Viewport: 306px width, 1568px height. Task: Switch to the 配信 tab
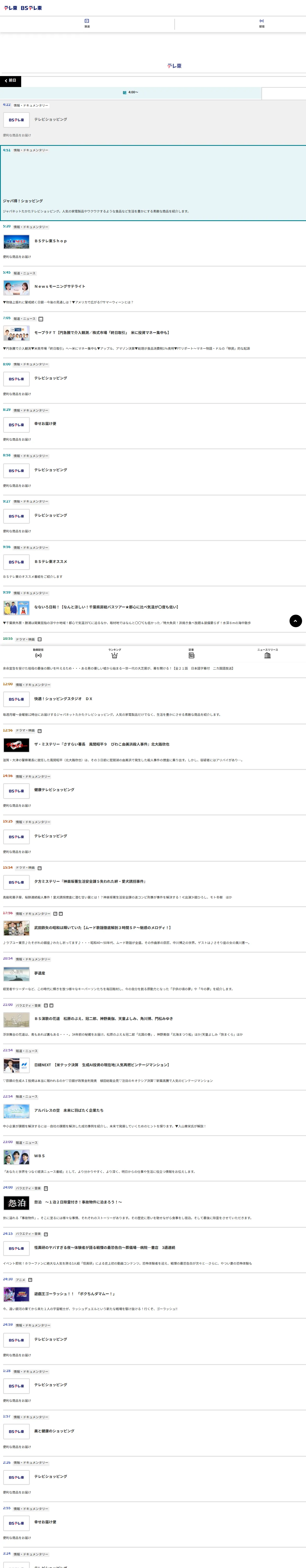(262, 24)
